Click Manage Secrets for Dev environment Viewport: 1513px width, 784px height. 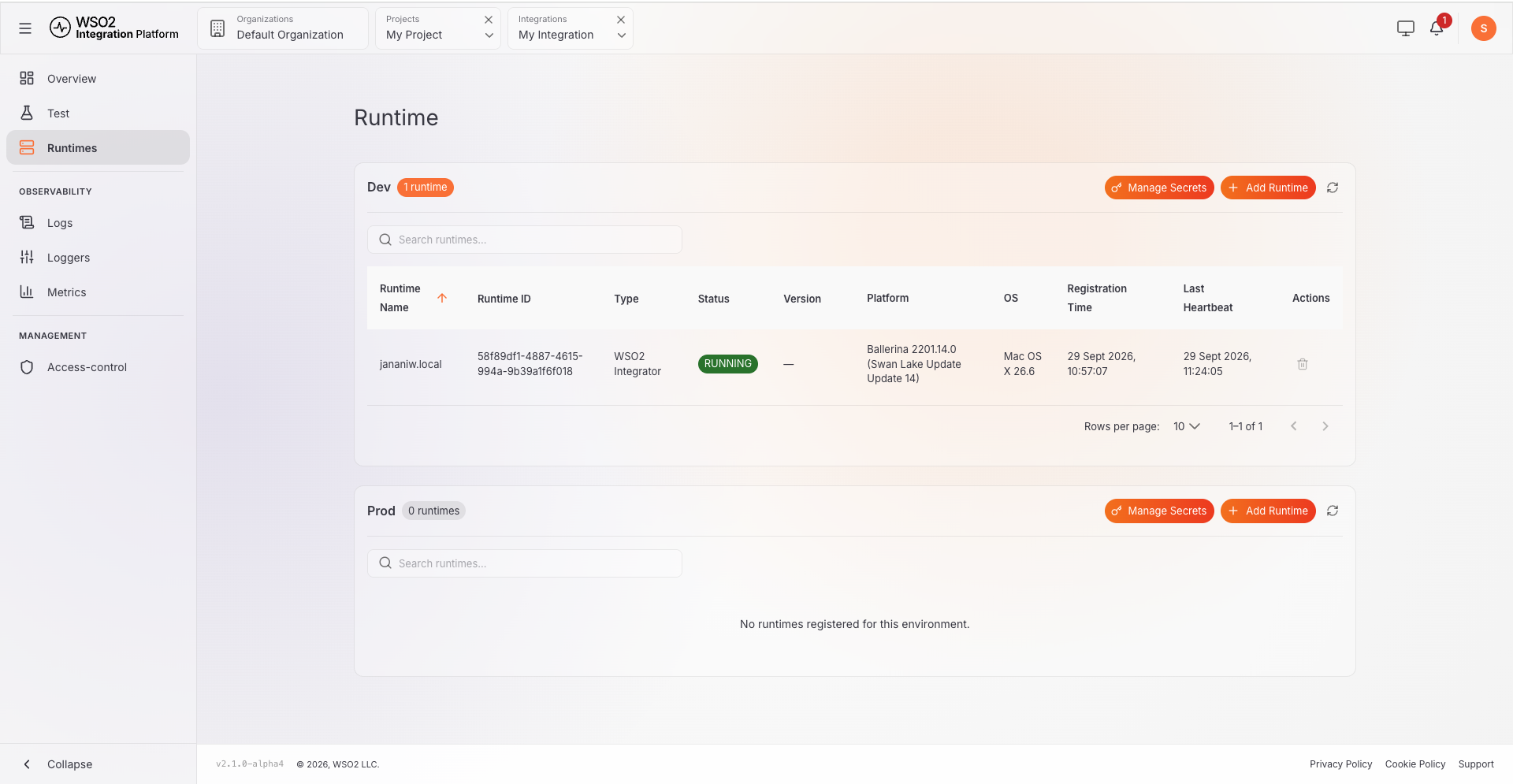point(1159,188)
